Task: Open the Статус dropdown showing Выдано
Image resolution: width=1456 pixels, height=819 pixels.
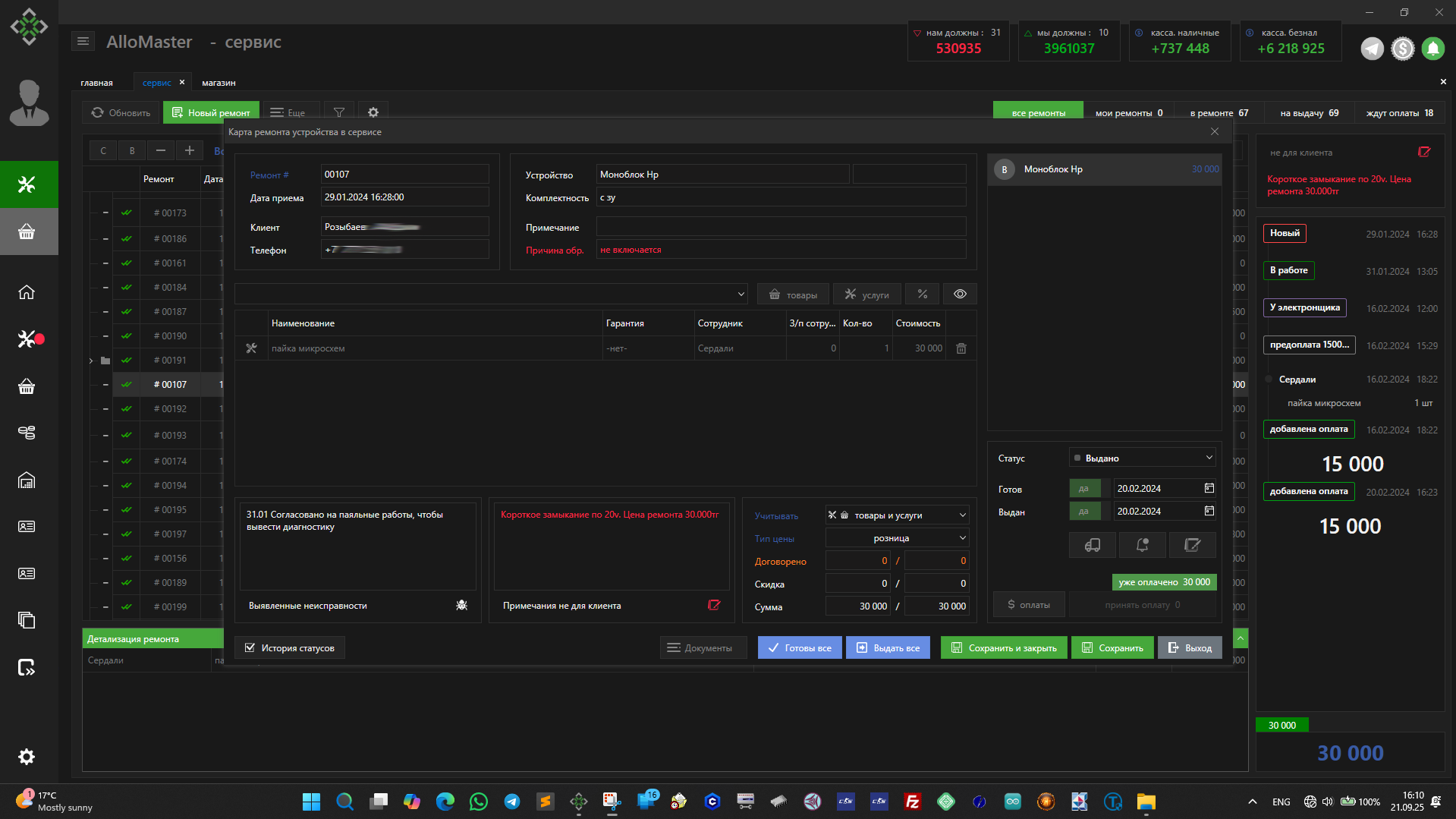Action: point(1142,458)
